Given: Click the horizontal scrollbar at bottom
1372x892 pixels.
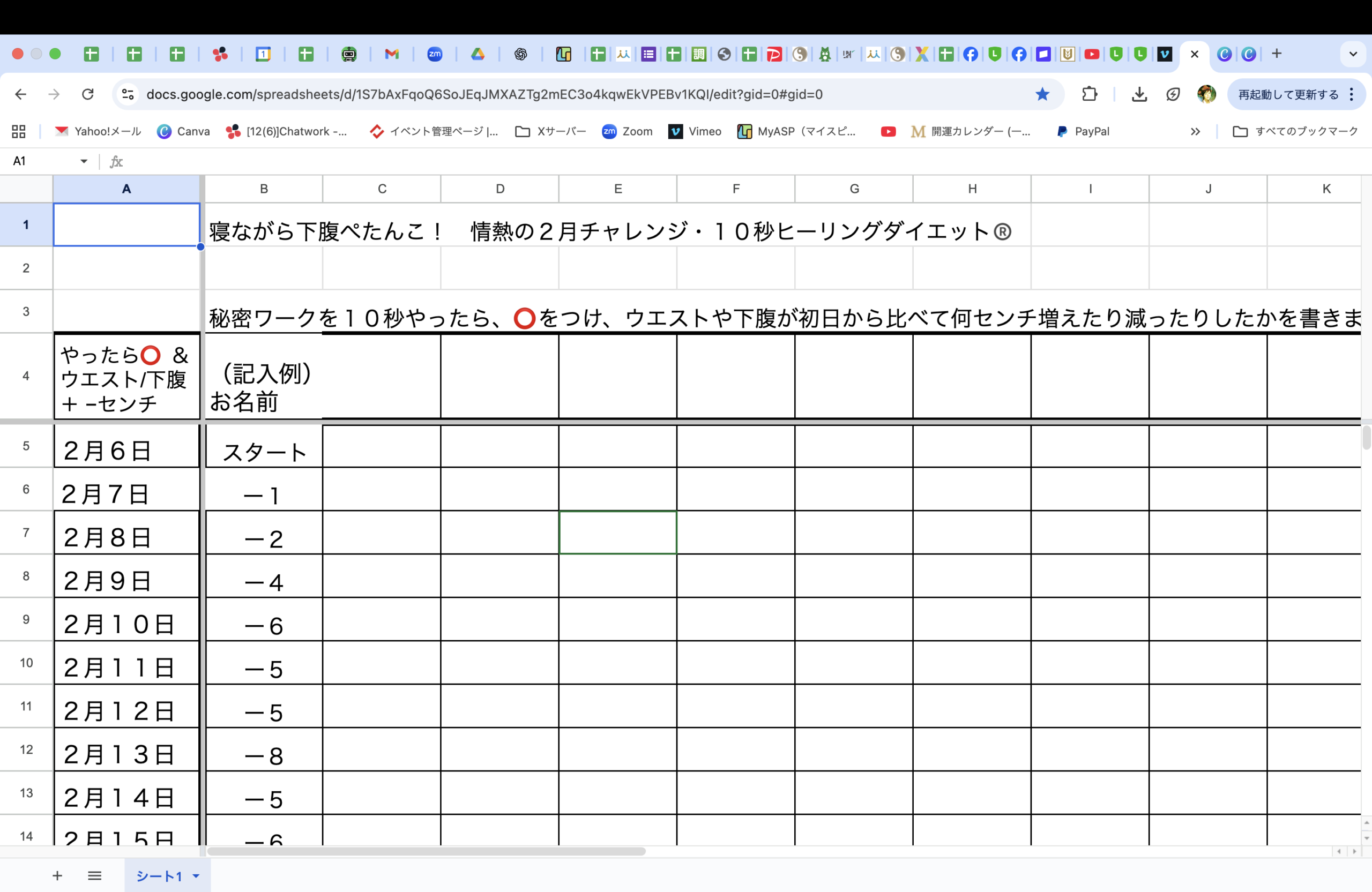Looking at the screenshot, I should click(427, 851).
